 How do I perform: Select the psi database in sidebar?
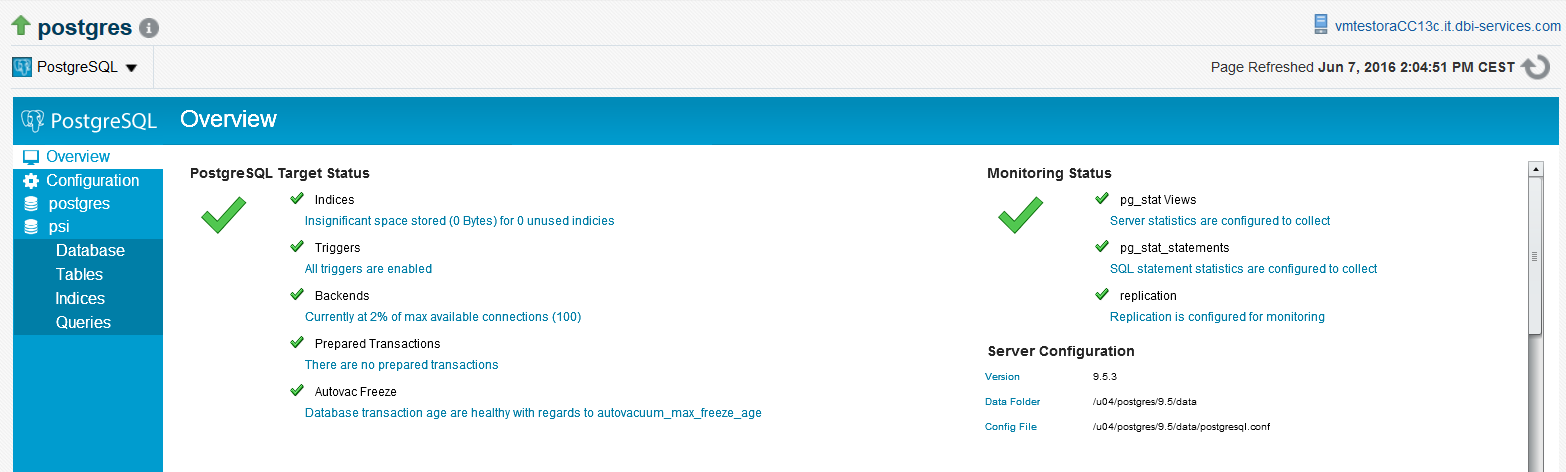click(59, 227)
